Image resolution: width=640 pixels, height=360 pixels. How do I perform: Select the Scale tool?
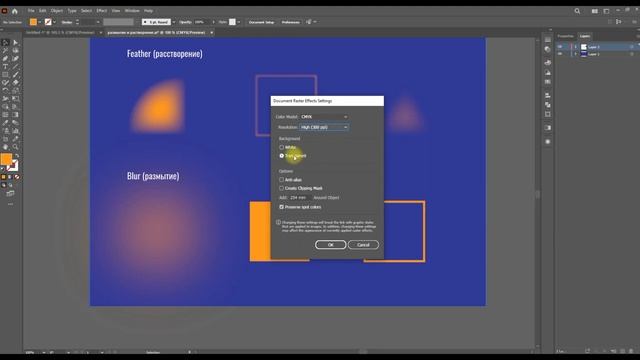tap(16, 91)
